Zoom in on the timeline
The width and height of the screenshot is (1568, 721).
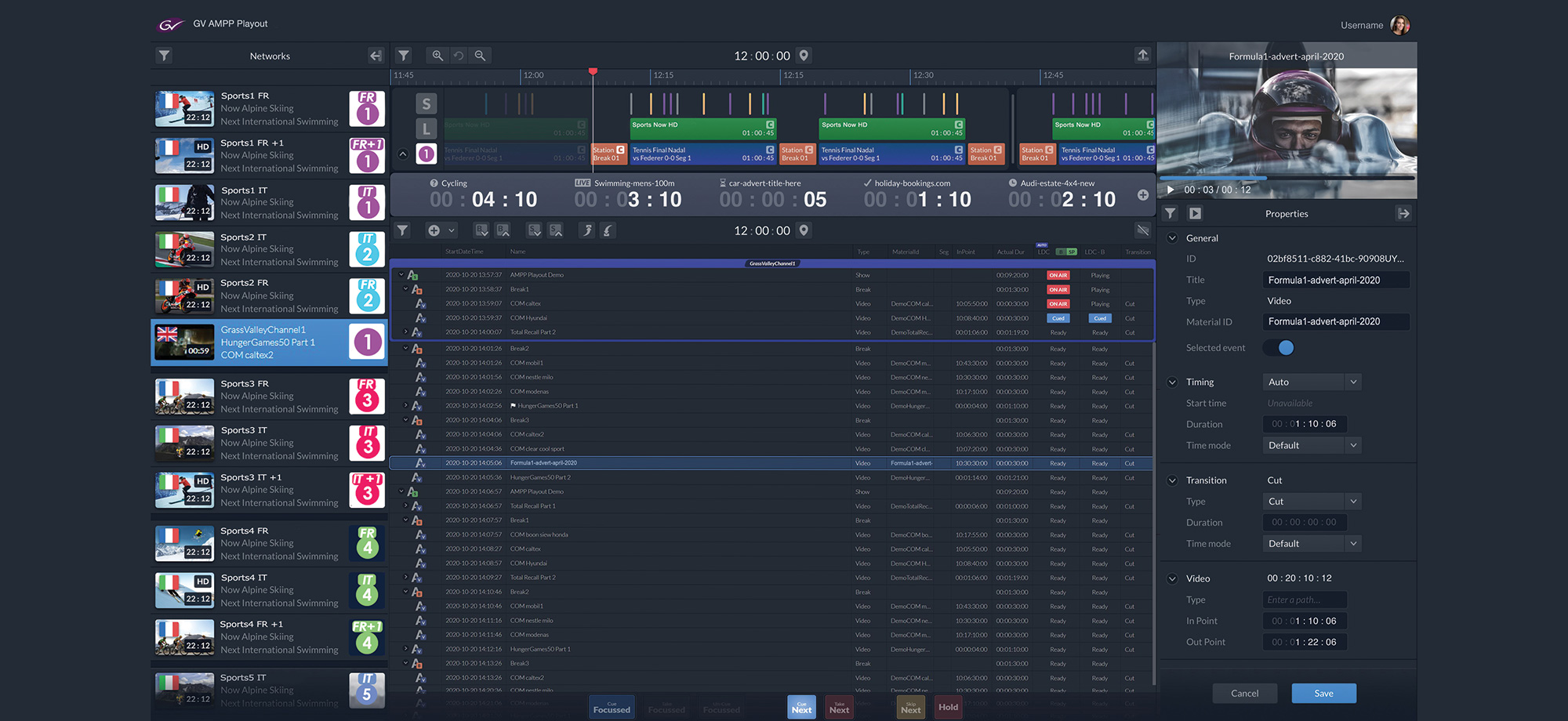tap(437, 56)
